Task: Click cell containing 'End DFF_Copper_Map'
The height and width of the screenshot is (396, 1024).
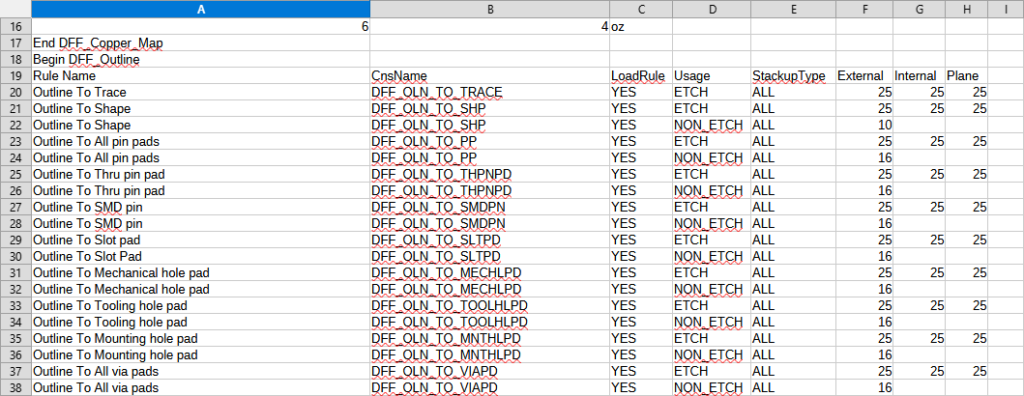Action: [200, 43]
